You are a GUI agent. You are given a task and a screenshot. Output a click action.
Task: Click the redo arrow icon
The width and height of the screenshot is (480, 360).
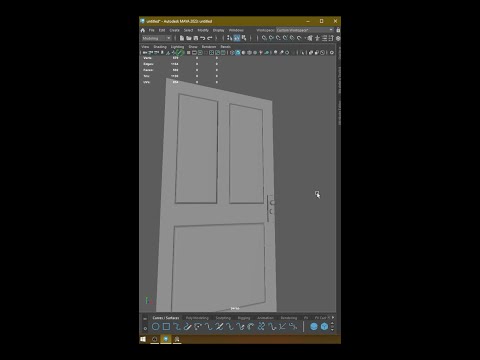(x=210, y=38)
